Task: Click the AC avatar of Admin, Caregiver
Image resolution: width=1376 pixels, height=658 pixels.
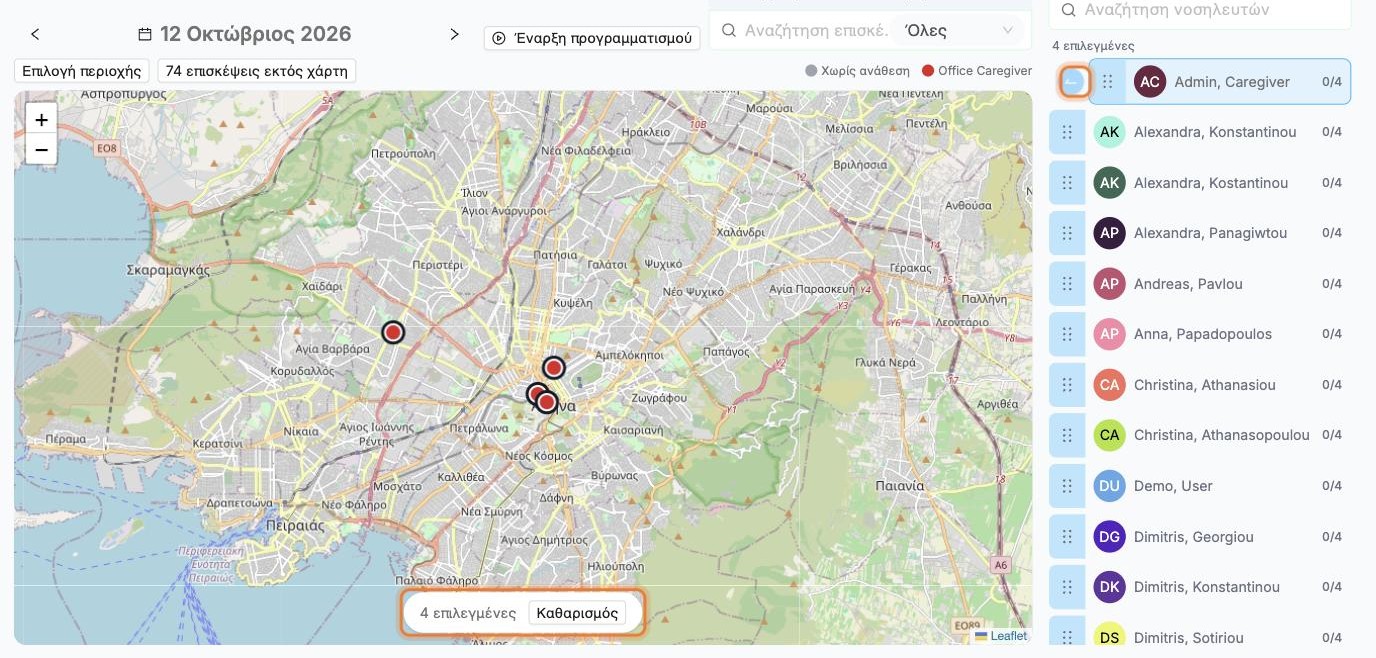Action: tap(1150, 81)
